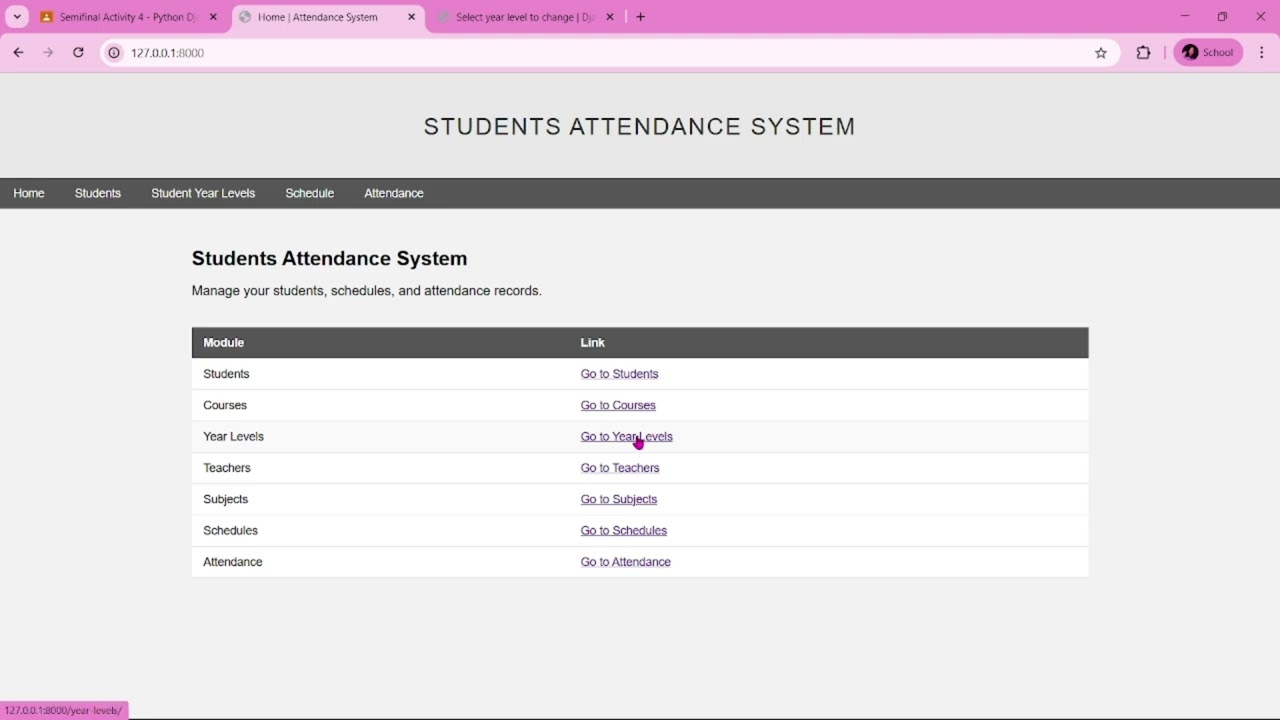Screen dimensions: 1280x720
Task: Follow the Go to Teachers link
Action: [x=620, y=468]
